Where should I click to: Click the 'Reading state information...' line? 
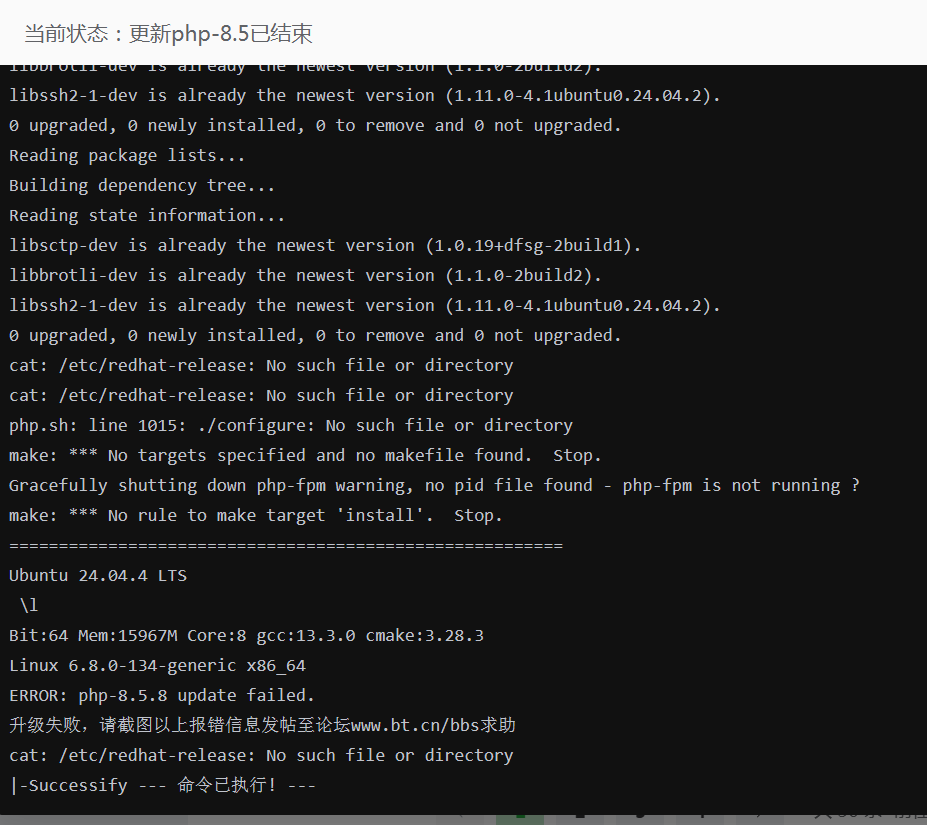[x=147, y=215]
